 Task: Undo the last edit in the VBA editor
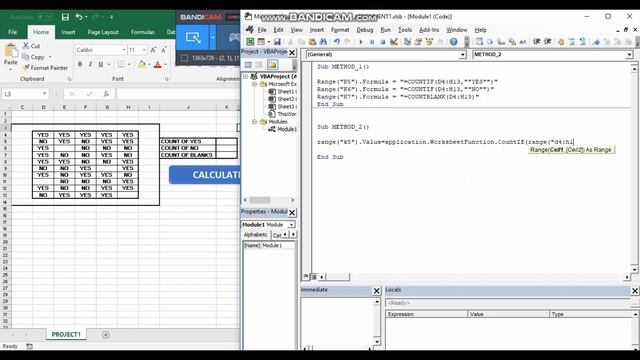(x=337, y=42)
